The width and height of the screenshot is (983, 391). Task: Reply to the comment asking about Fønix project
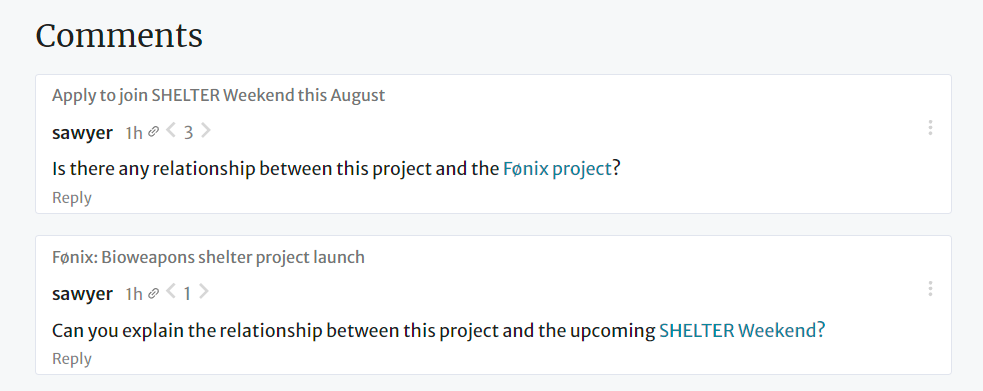71,198
